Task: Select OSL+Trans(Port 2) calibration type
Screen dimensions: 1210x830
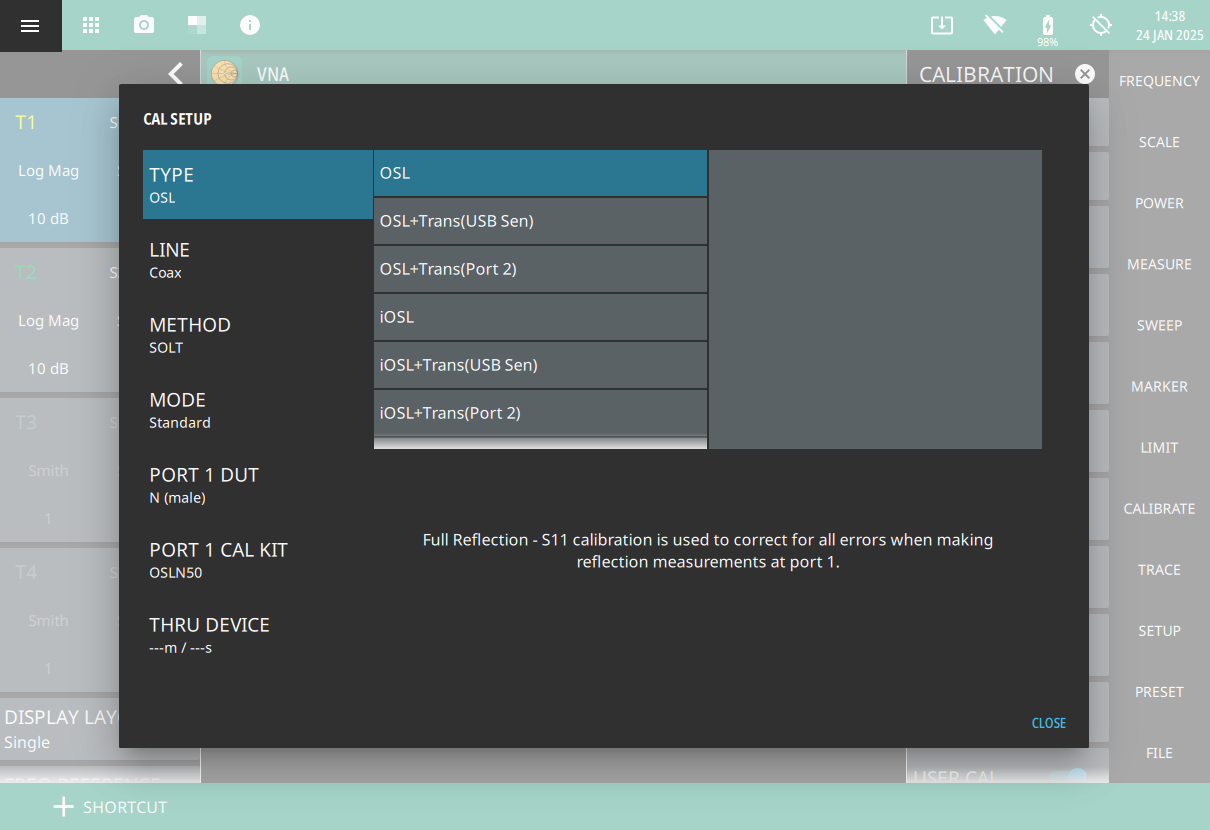Action: point(540,269)
